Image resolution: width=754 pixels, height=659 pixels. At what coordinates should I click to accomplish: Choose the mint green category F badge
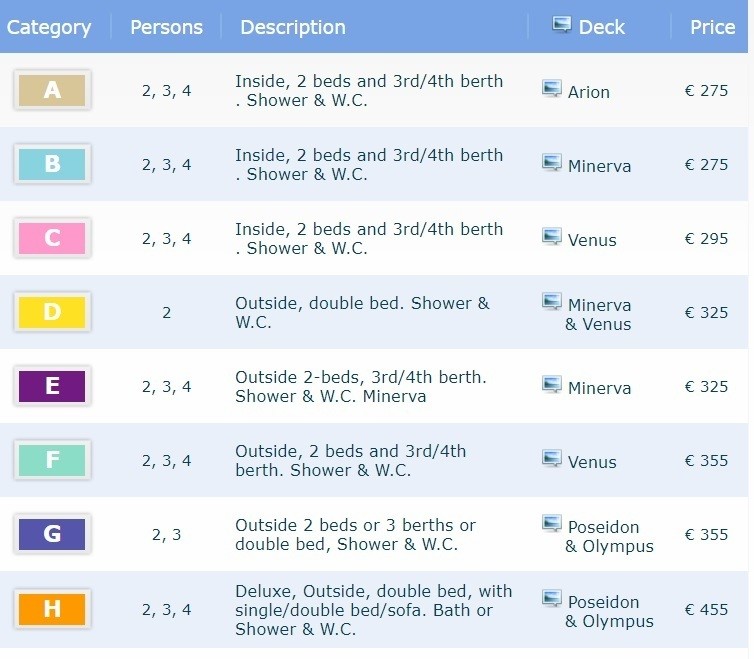click(x=52, y=461)
